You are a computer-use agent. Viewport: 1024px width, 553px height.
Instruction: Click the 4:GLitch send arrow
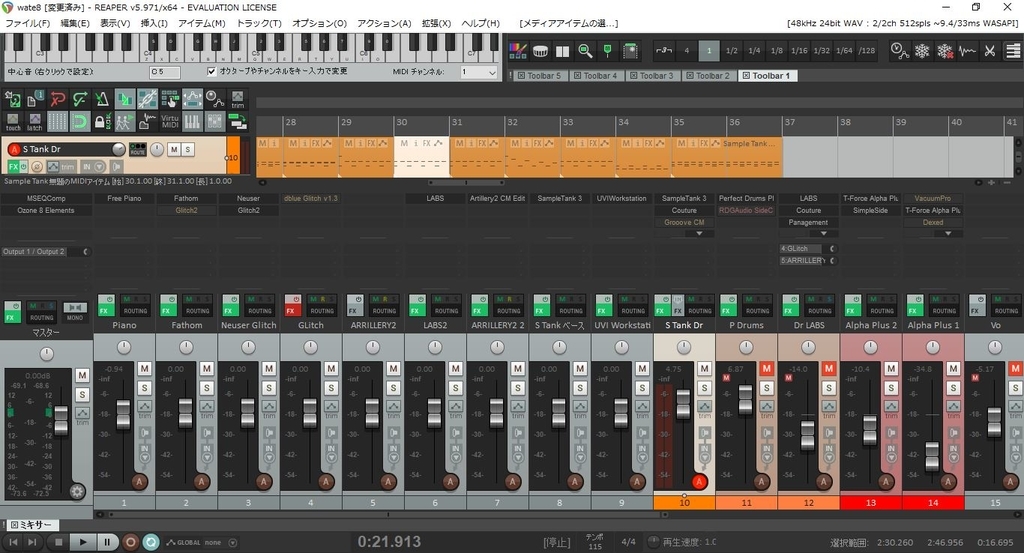tap(832, 249)
